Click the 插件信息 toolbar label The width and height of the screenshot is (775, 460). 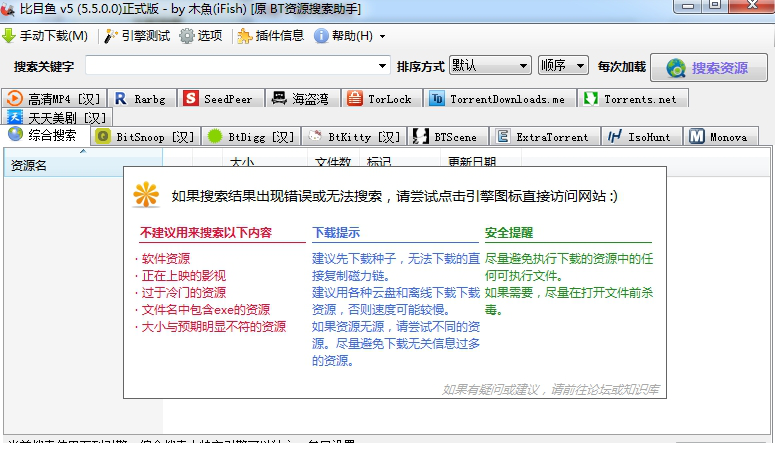pos(280,36)
